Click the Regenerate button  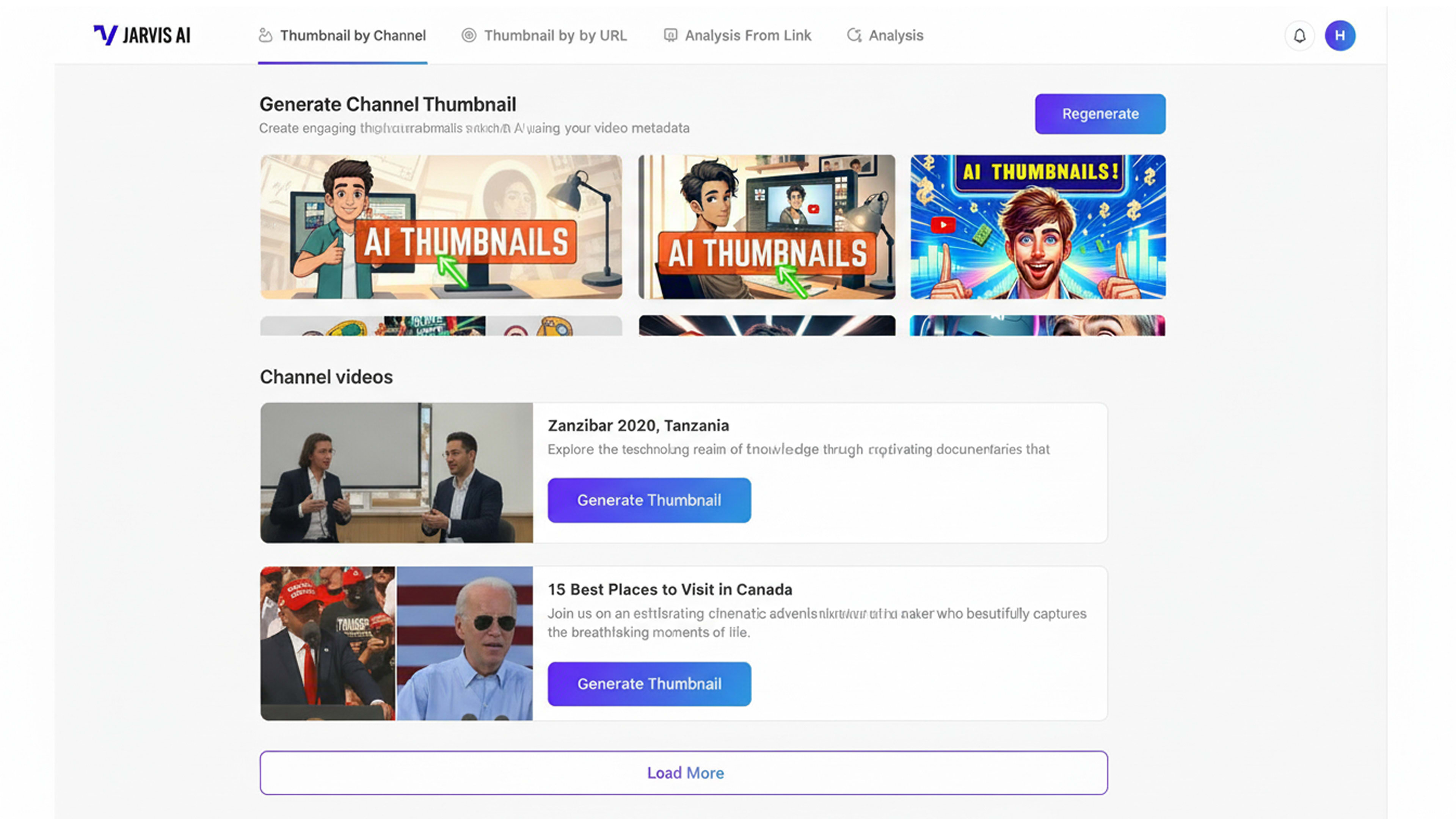point(1099,114)
